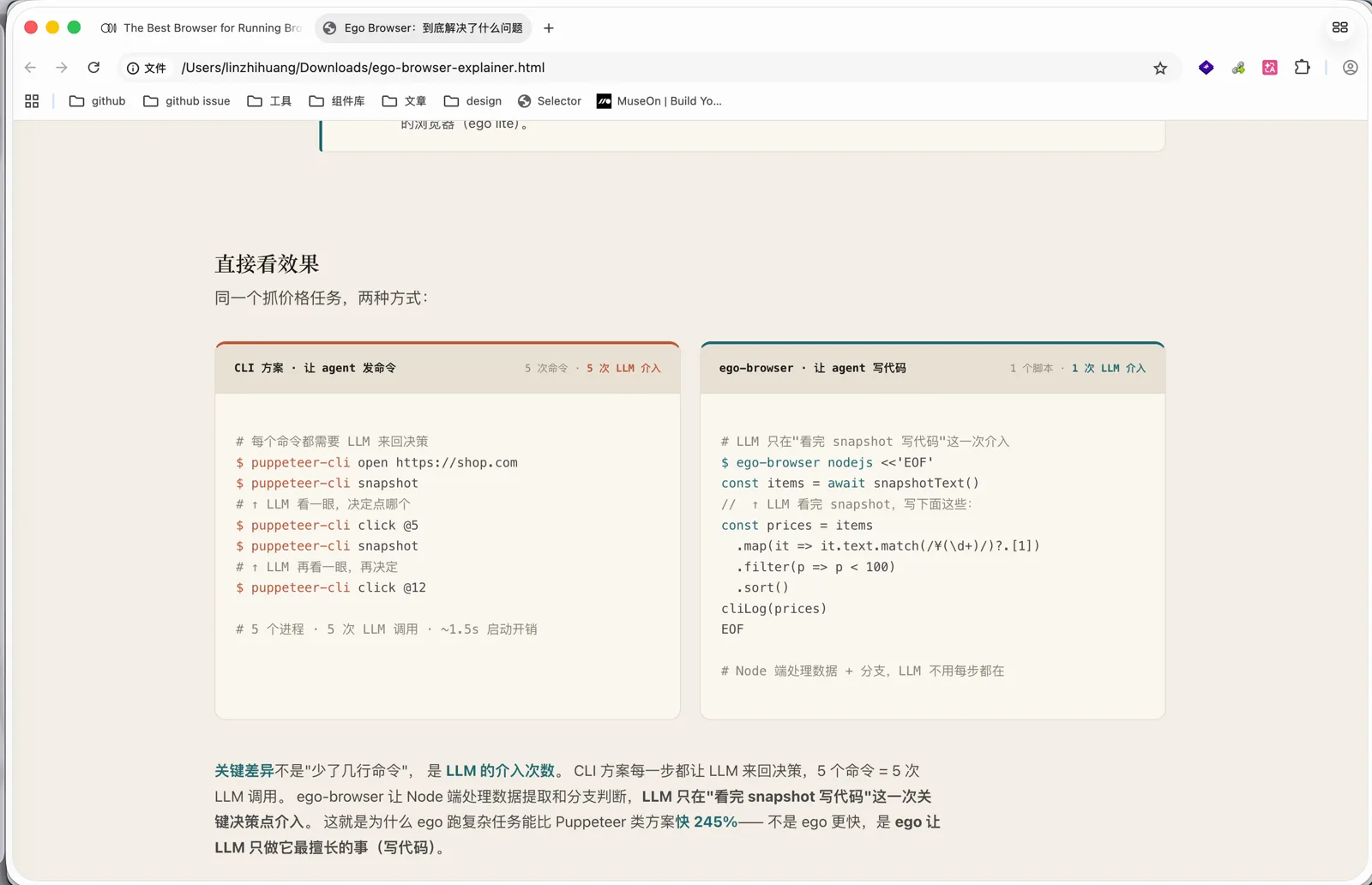The height and width of the screenshot is (885, 1372).
Task: Open the user profile icon
Action: pos(1351,68)
